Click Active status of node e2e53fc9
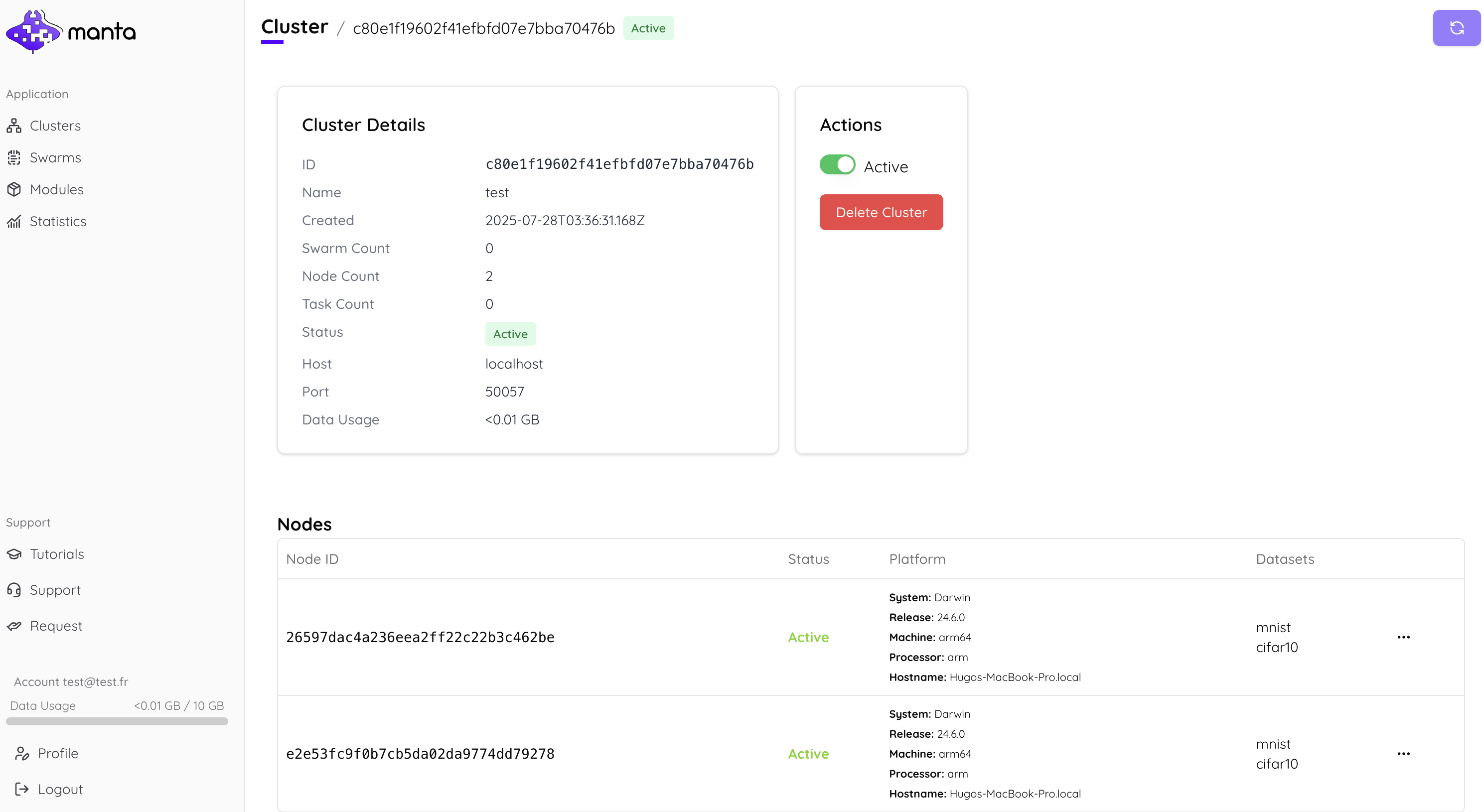1484x812 pixels. click(x=808, y=754)
